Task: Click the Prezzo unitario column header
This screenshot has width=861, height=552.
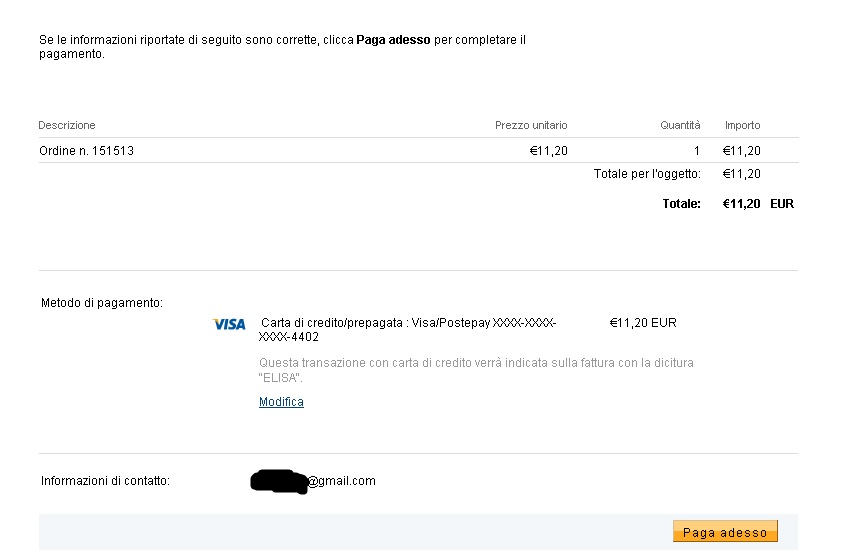Action: pos(531,125)
